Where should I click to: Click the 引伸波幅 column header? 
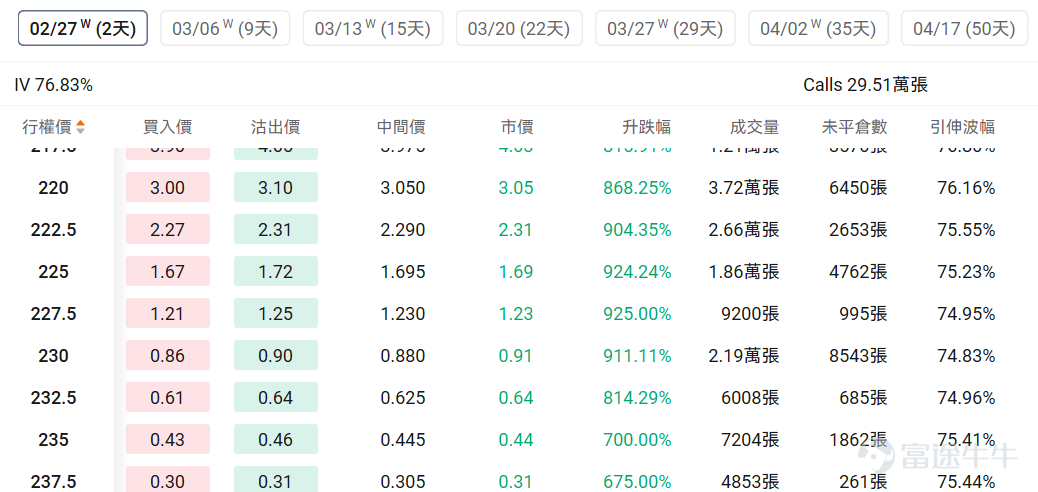click(x=963, y=126)
